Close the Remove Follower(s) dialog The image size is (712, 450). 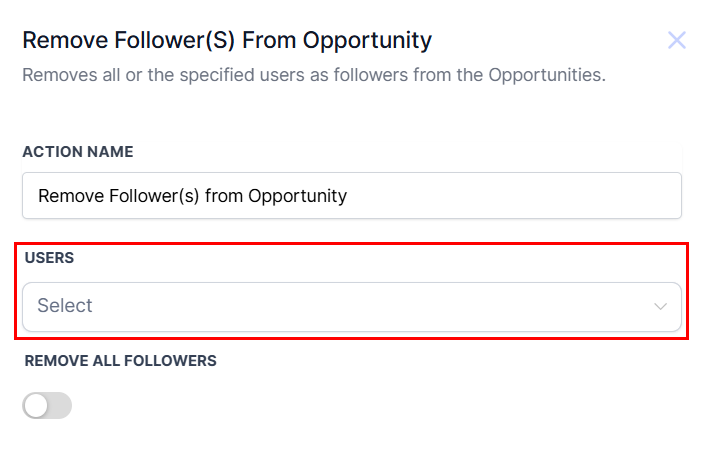click(677, 41)
